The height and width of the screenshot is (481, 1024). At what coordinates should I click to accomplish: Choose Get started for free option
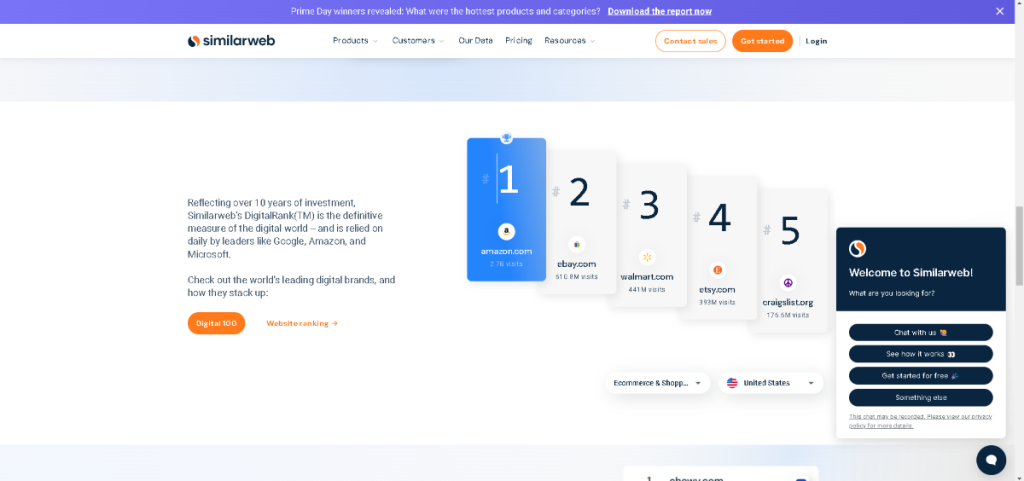tap(921, 376)
